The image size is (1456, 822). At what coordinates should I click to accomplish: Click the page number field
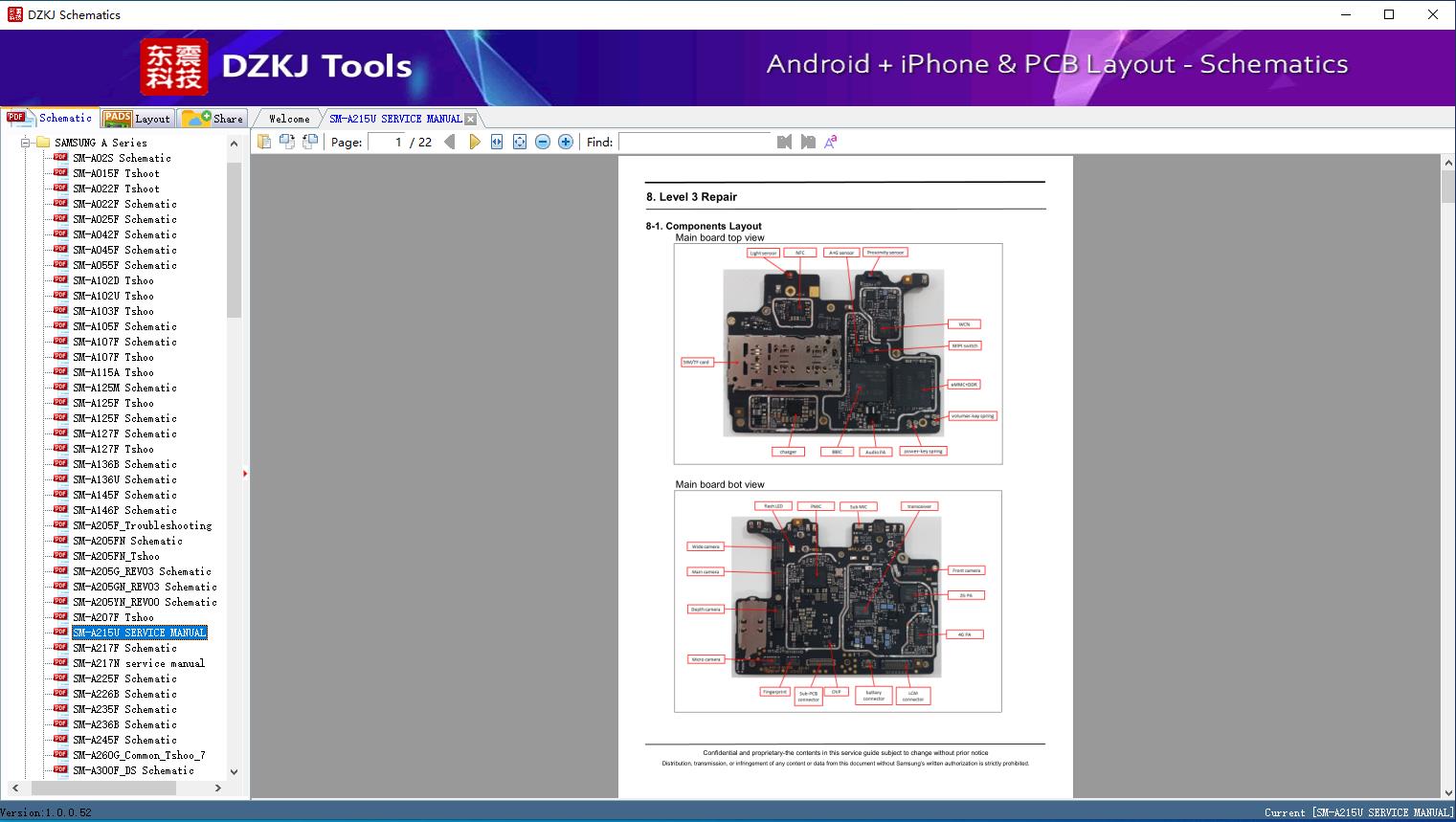tap(387, 142)
